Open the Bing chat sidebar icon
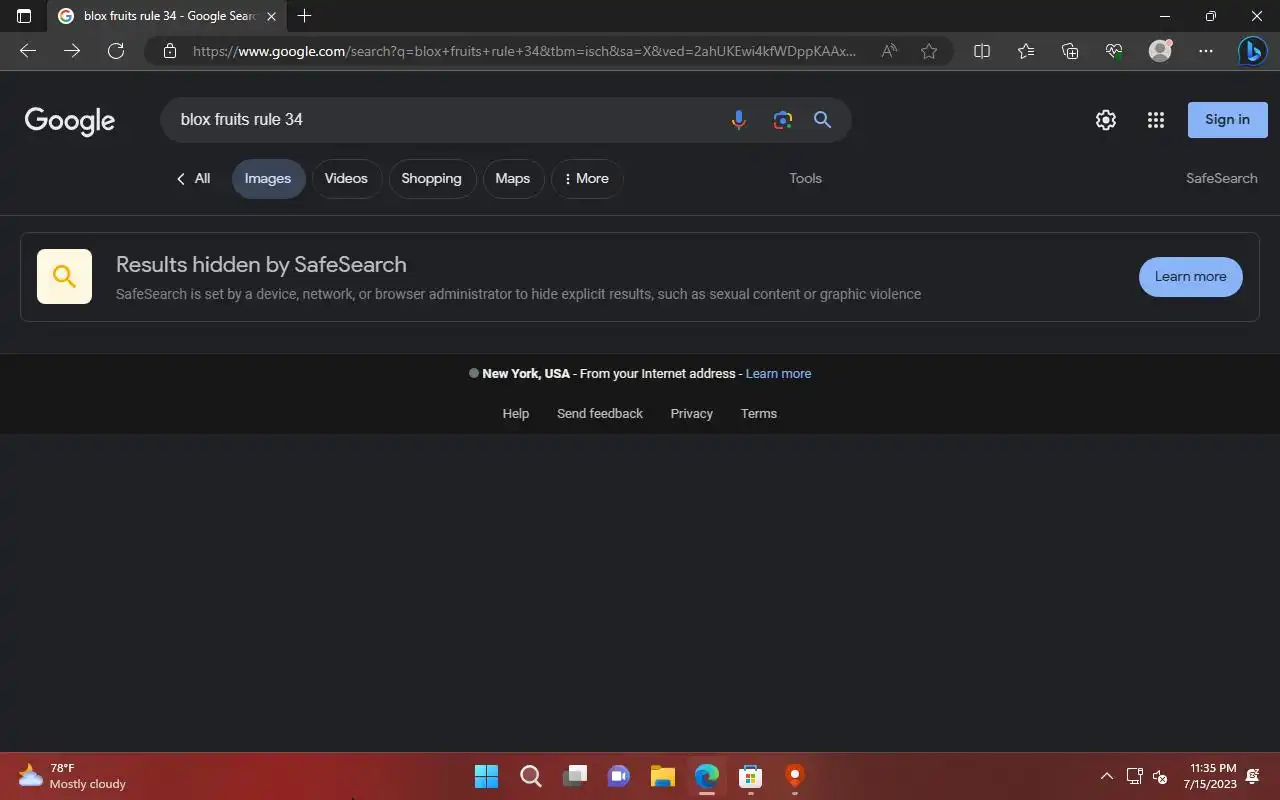The height and width of the screenshot is (800, 1280). coord(1252,51)
